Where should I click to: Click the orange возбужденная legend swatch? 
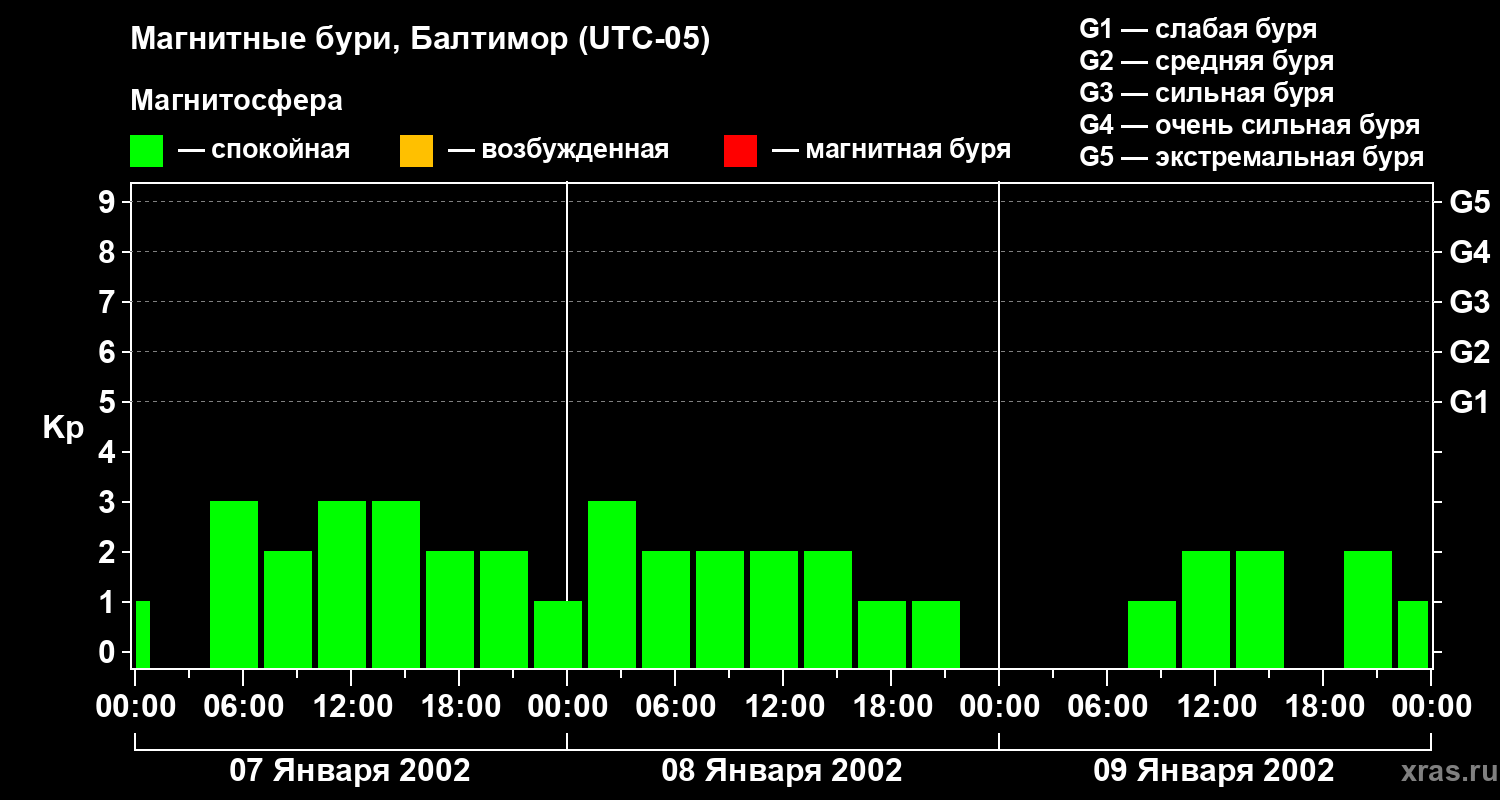coord(416,151)
